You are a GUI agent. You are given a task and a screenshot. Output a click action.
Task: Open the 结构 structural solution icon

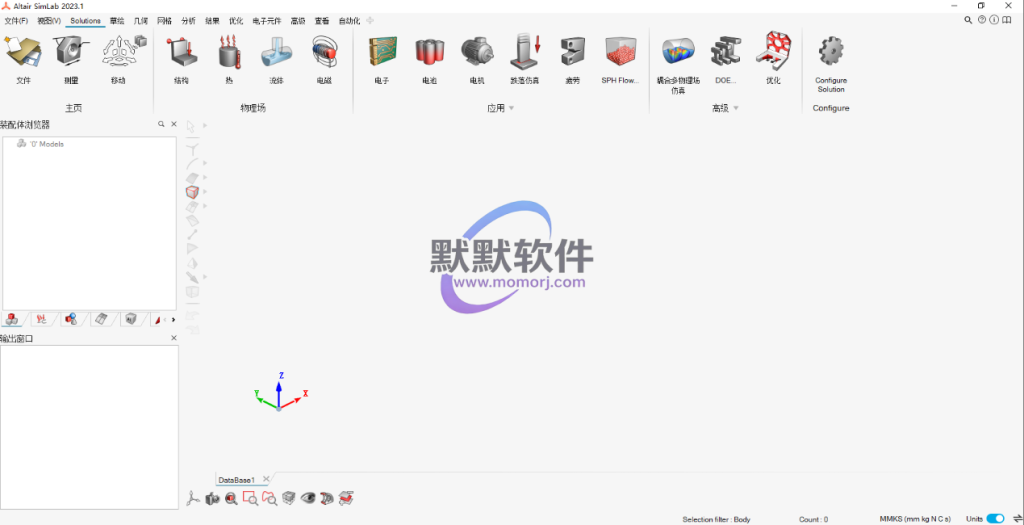(180, 56)
